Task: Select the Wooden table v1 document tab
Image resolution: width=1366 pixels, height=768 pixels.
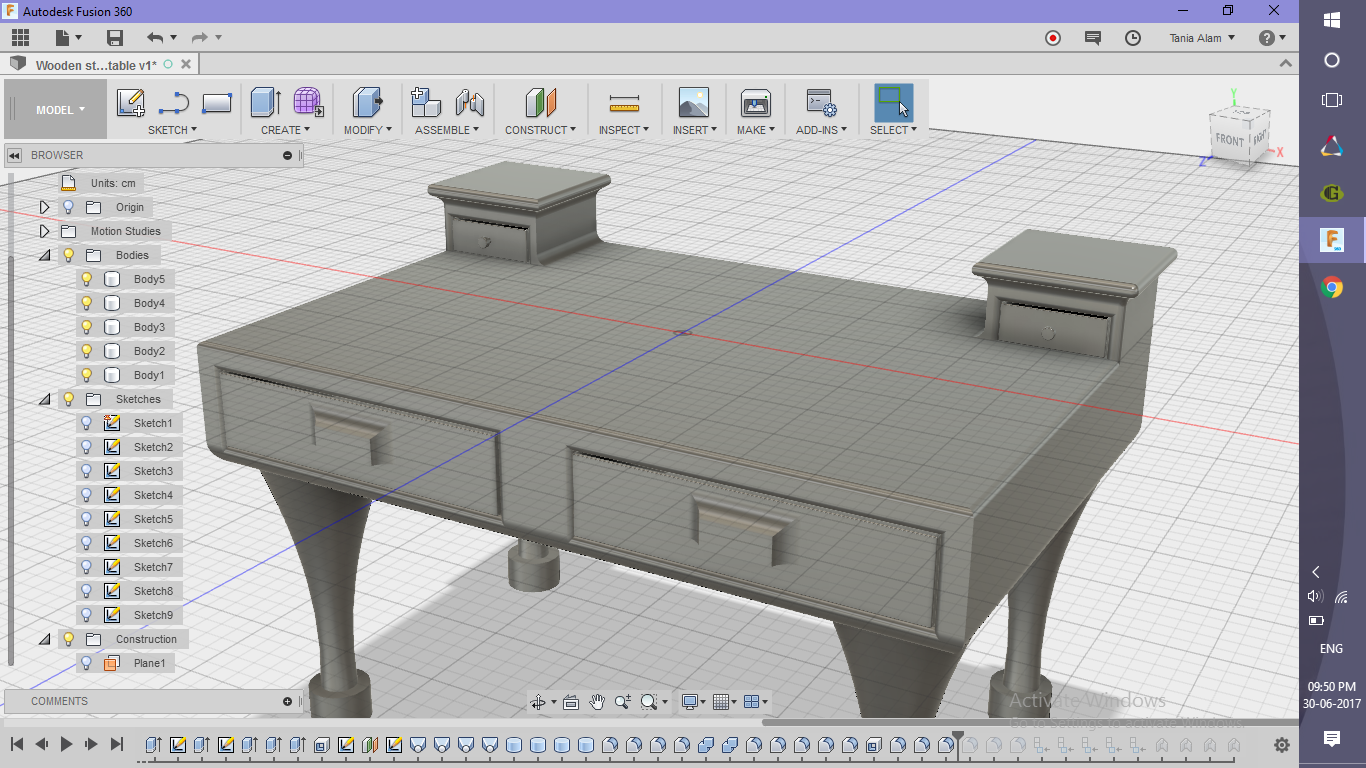Action: (x=96, y=65)
